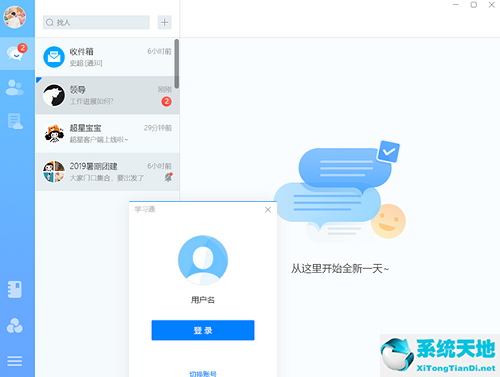The width and height of the screenshot is (500, 377).
Task: Open the cloud documents icon in sidebar
Action: [15, 121]
